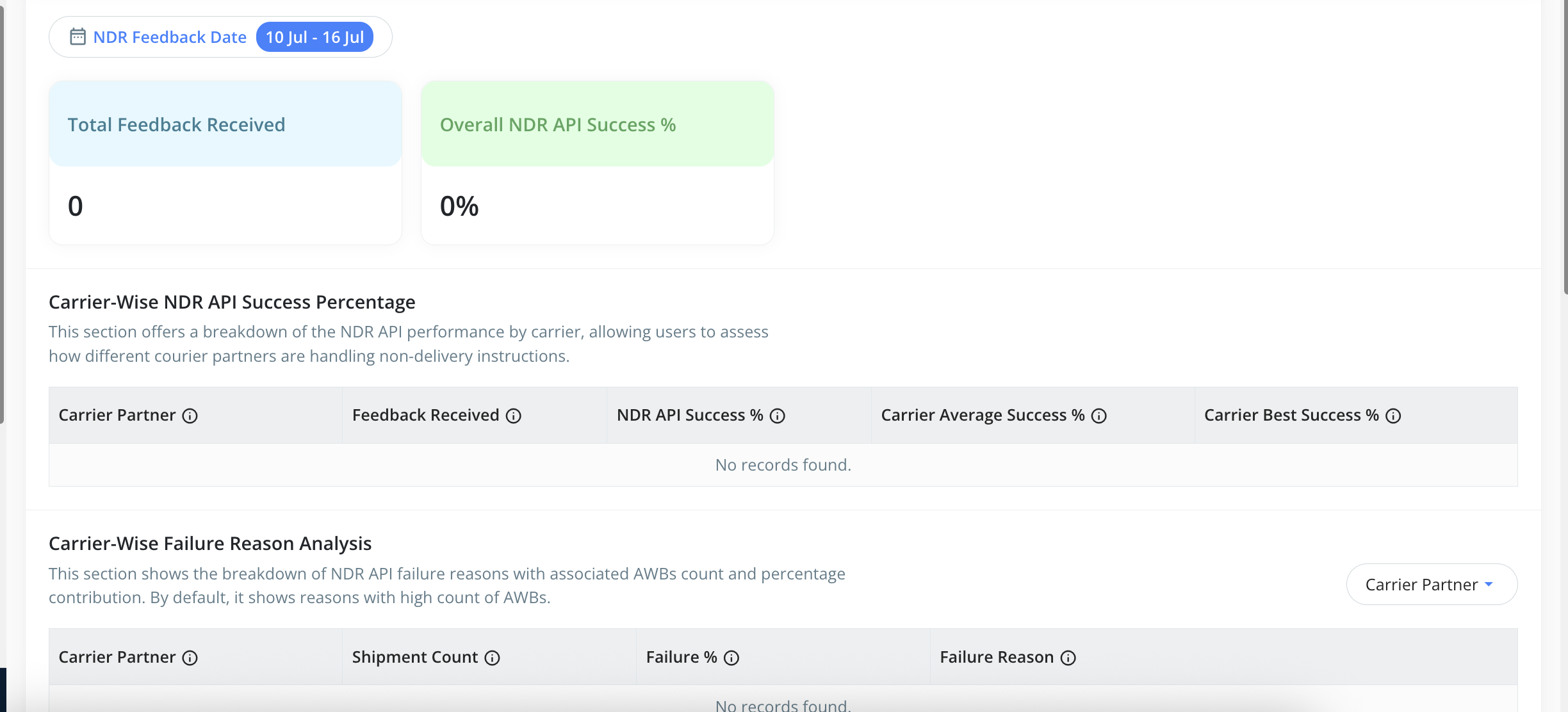Click the Failure Reason column header
The width and height of the screenshot is (1568, 712).
(996, 658)
